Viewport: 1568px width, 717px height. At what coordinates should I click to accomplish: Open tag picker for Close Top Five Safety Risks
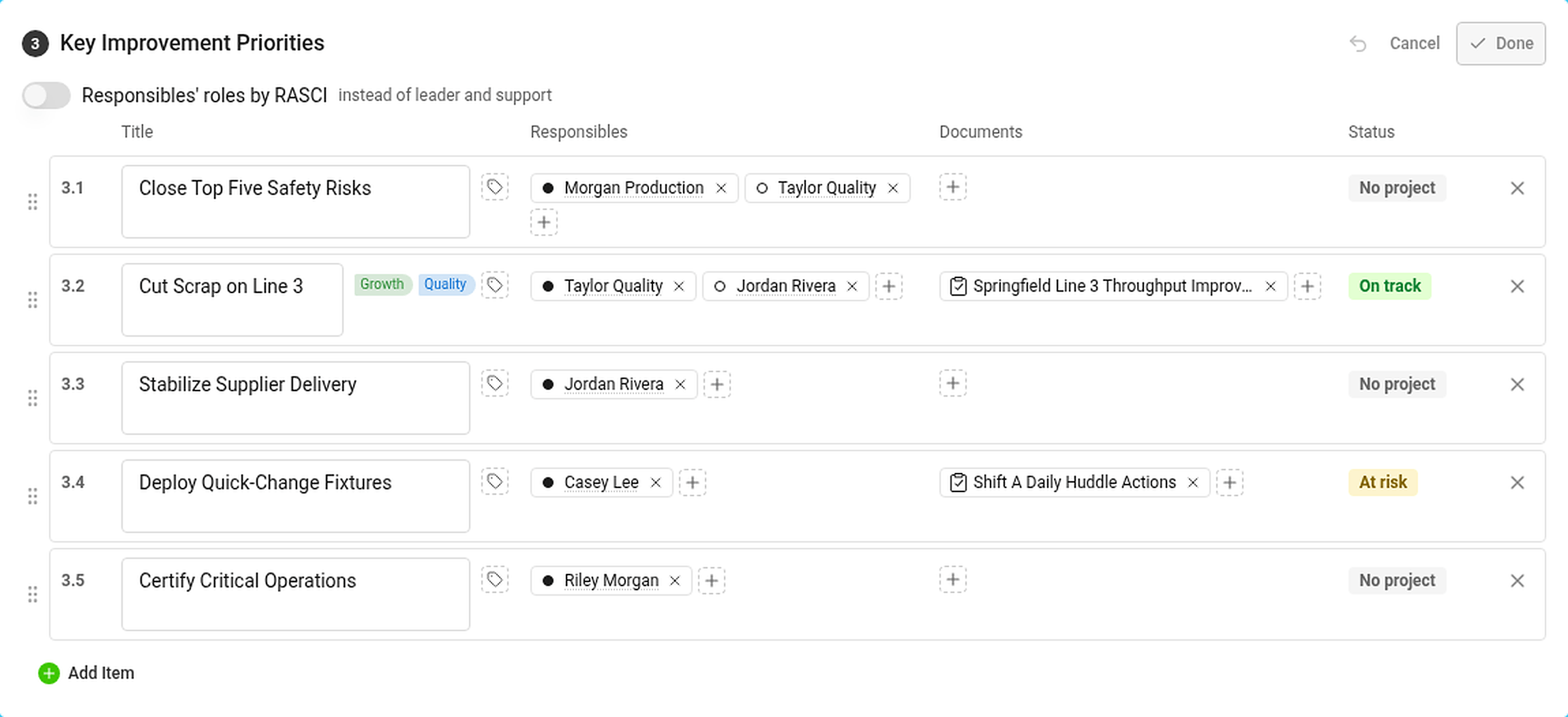[x=495, y=187]
